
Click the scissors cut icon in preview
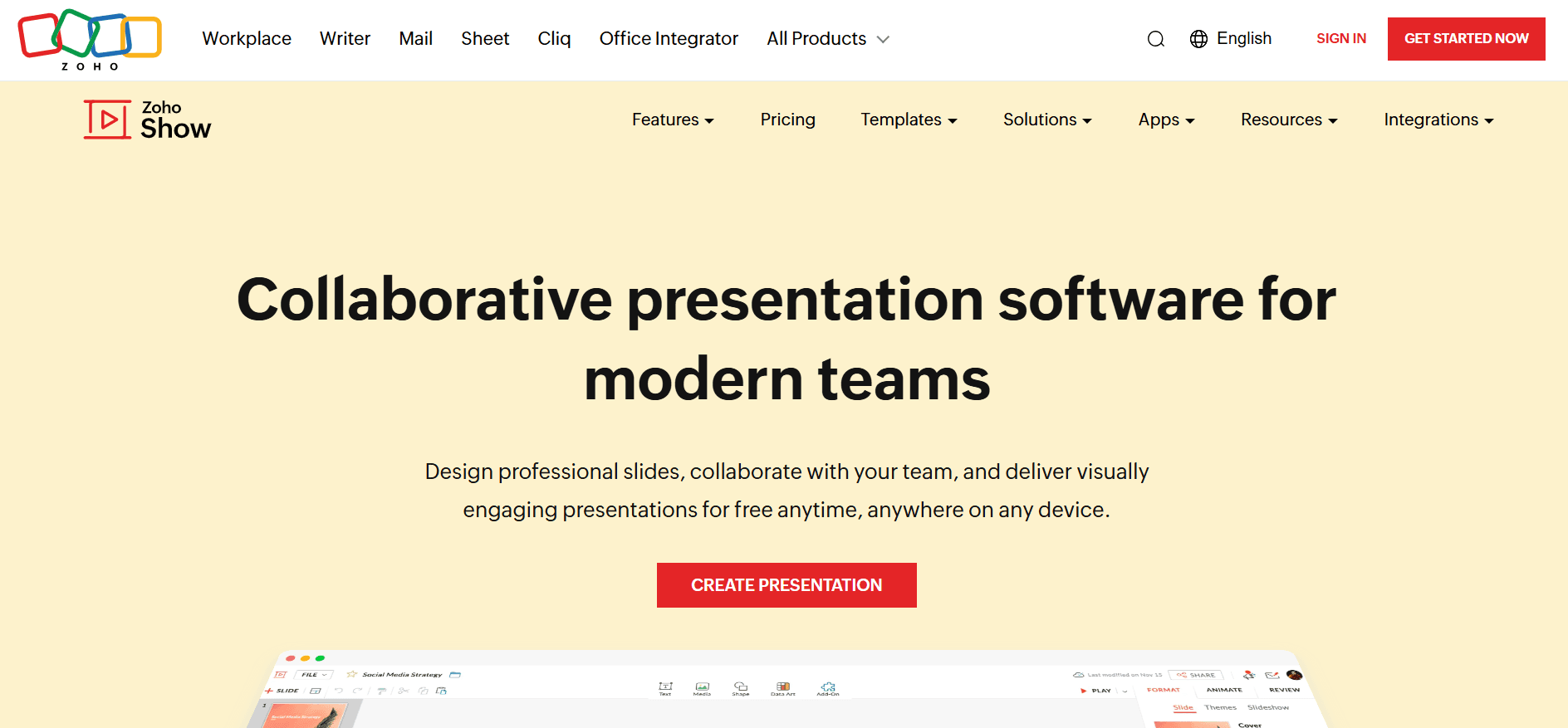[x=403, y=691]
